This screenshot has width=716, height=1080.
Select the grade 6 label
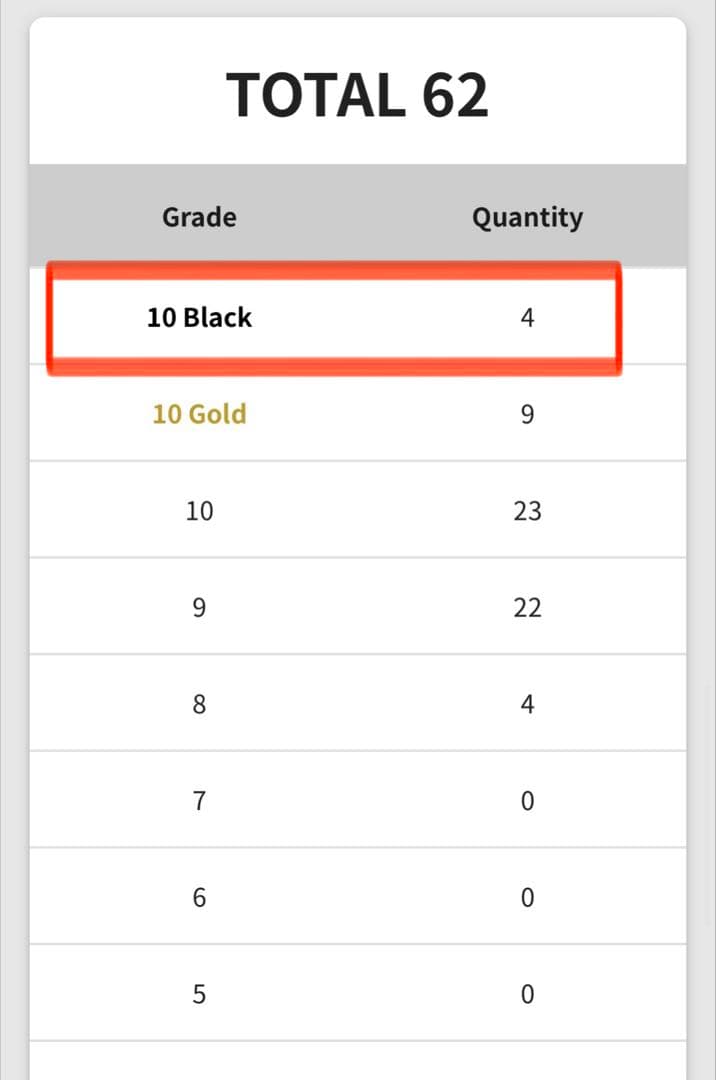(x=199, y=897)
